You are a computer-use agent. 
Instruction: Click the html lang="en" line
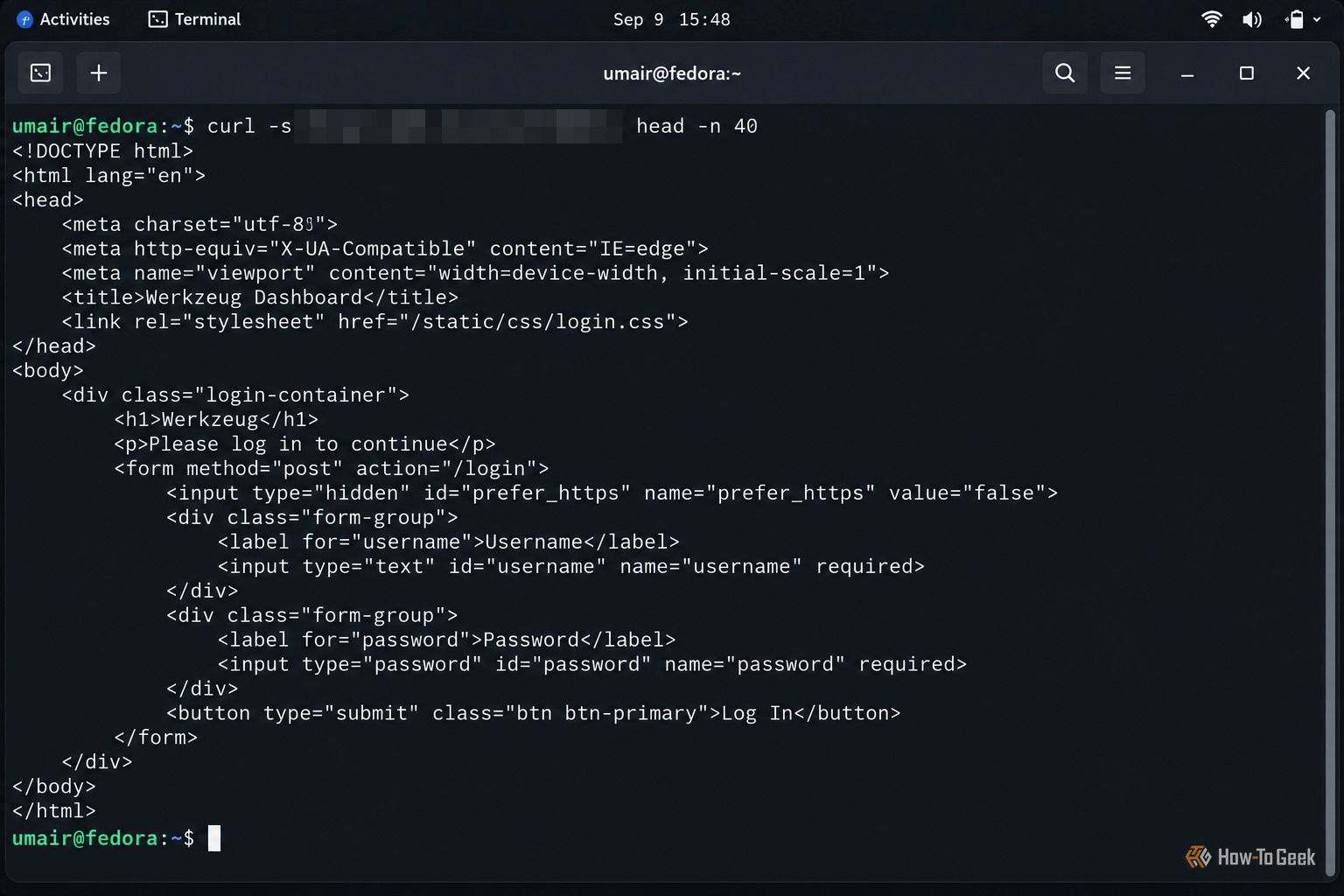point(108,175)
